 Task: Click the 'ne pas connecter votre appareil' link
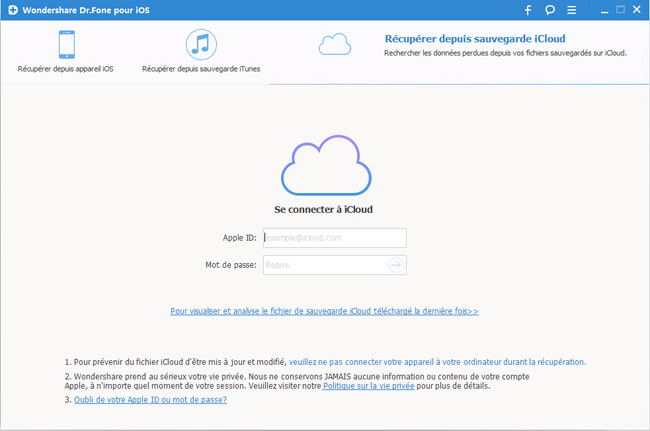437,362
